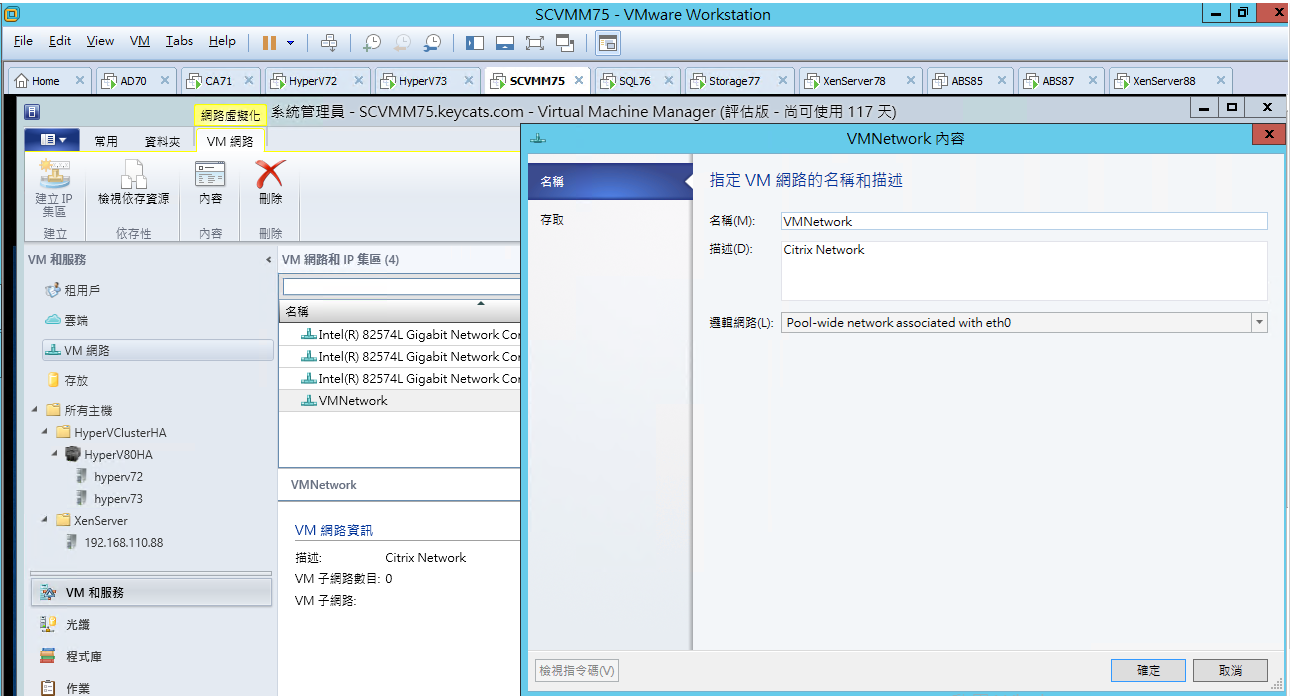Open the VMware VM menu
Viewport: 1290px width, 696px height.
pos(140,41)
